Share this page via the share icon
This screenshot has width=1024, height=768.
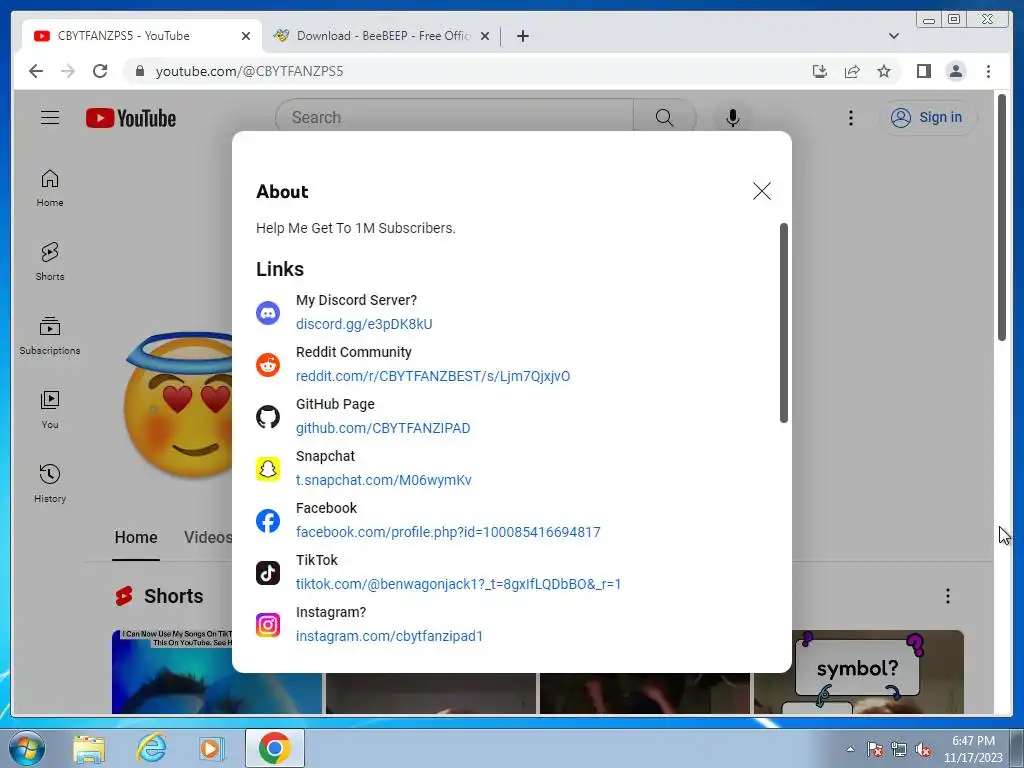click(x=852, y=71)
